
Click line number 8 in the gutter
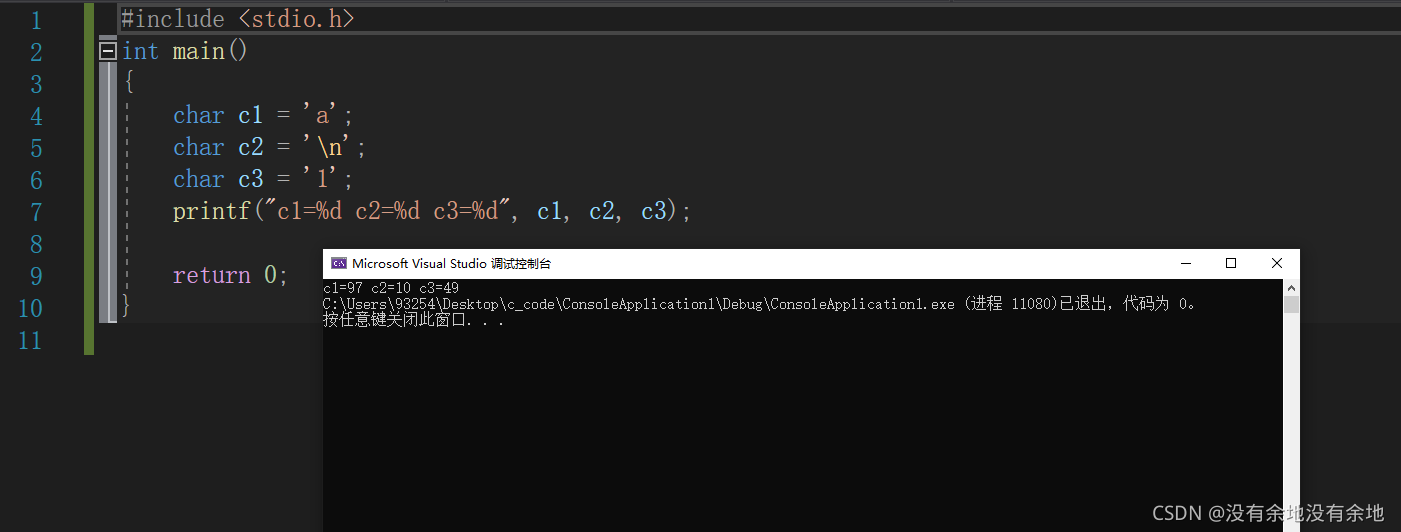click(x=36, y=244)
